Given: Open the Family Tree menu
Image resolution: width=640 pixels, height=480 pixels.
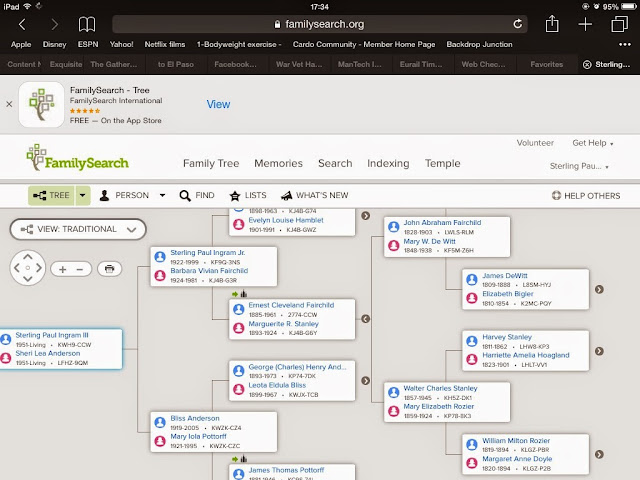Looking at the screenshot, I should (x=211, y=163).
